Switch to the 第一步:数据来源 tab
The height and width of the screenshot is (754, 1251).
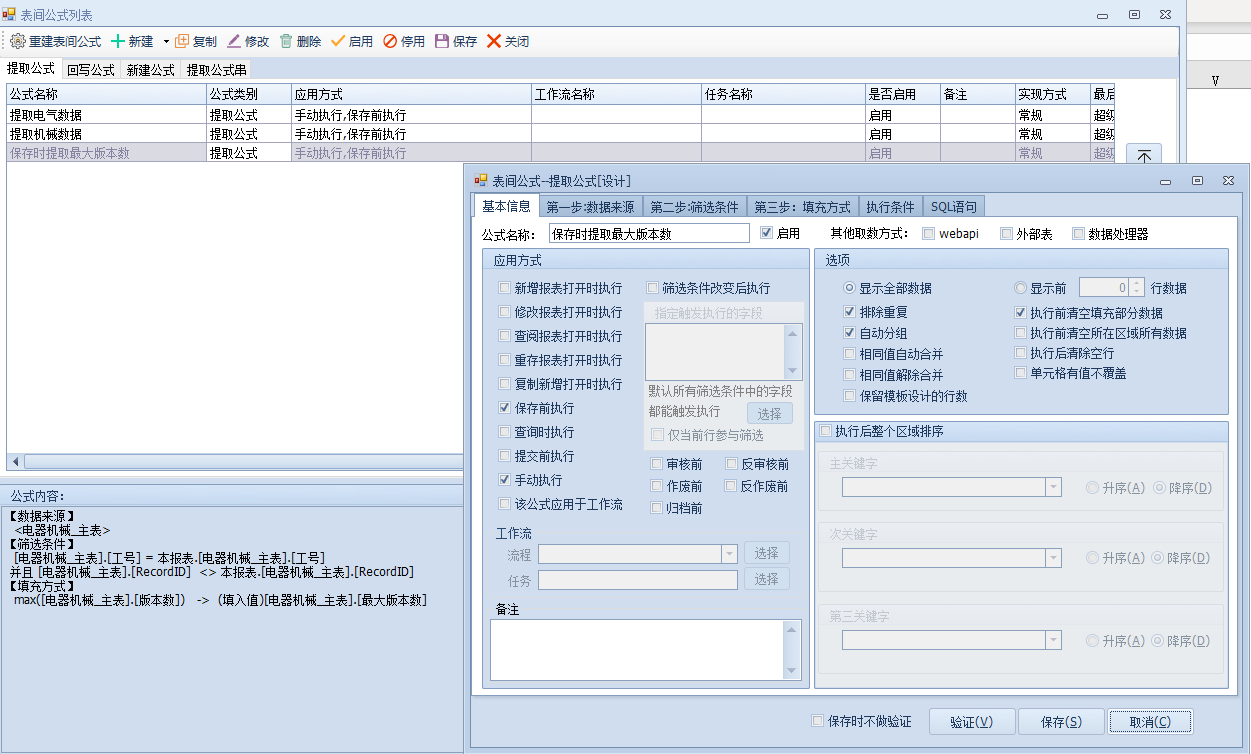pos(590,207)
